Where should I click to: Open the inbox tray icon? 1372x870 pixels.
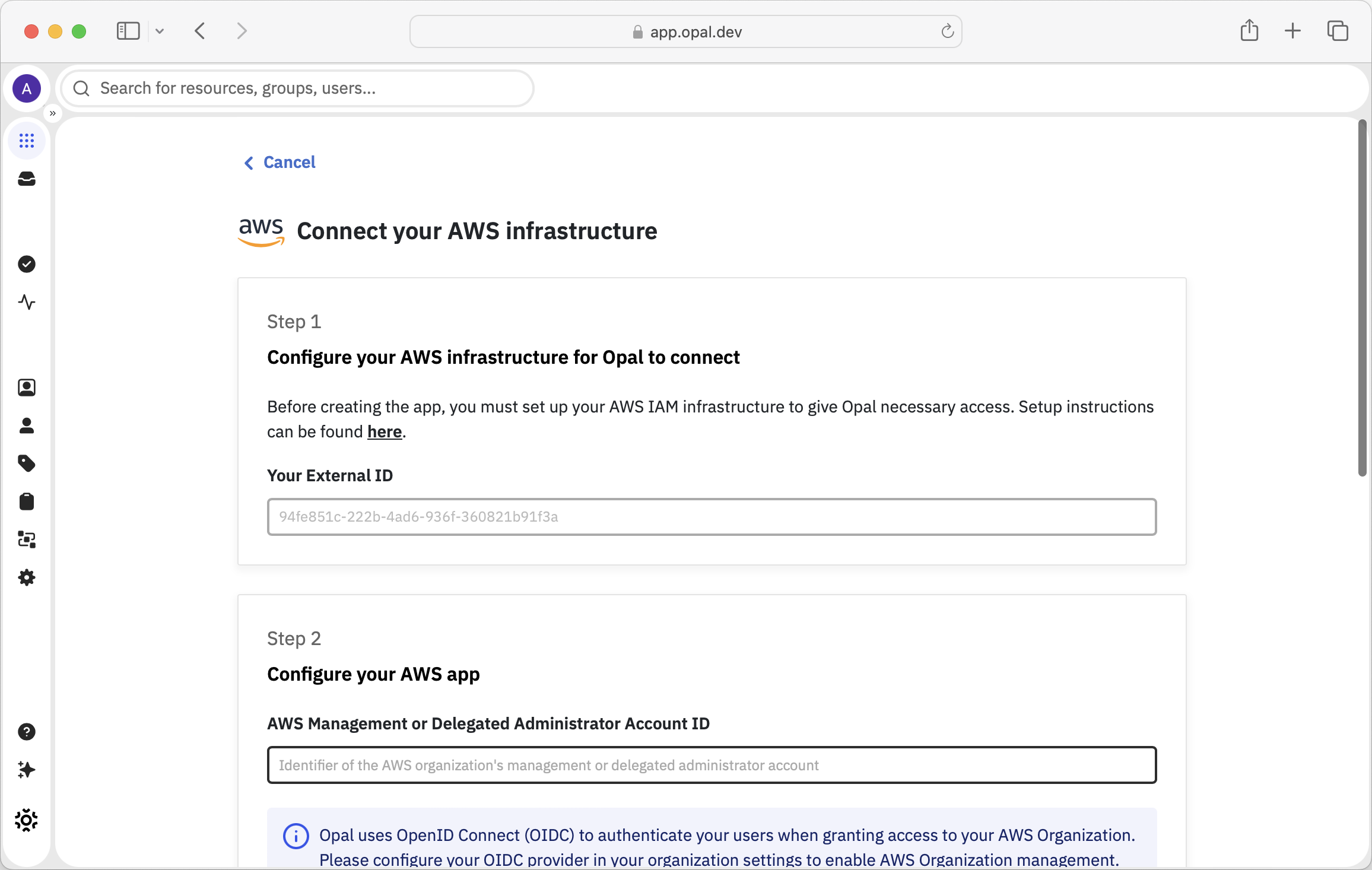[27, 179]
